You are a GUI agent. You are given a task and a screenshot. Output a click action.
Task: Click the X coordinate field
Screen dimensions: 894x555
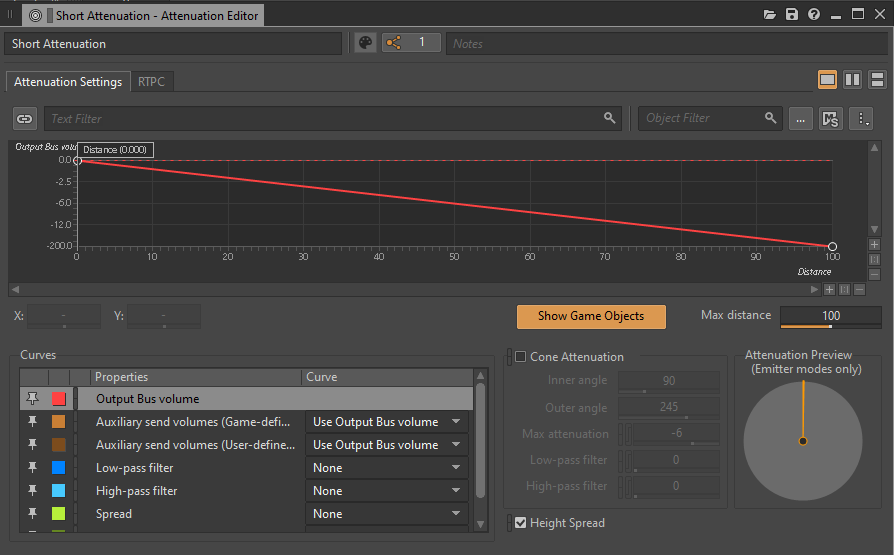click(64, 316)
